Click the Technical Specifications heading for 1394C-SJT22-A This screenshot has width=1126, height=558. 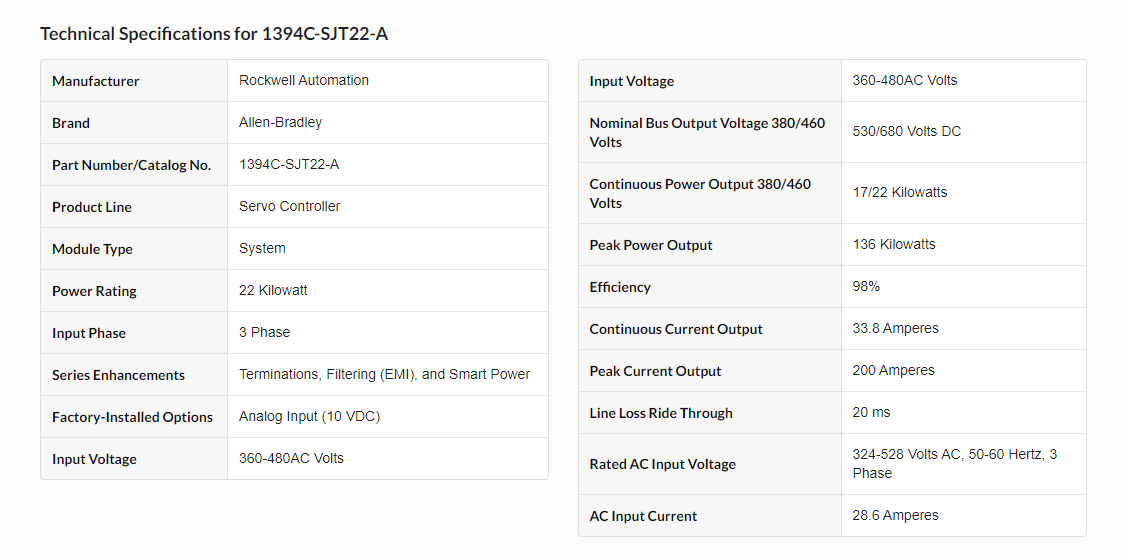point(214,34)
